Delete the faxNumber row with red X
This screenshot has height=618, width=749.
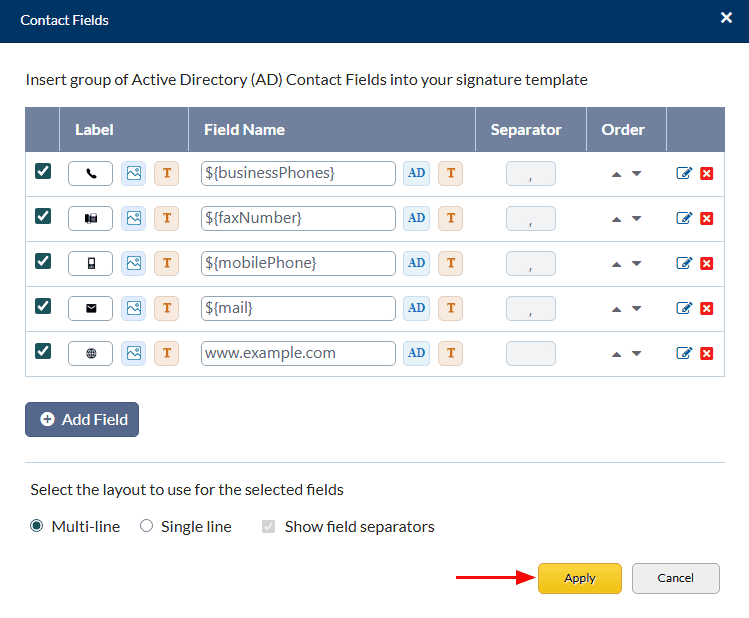tap(706, 218)
